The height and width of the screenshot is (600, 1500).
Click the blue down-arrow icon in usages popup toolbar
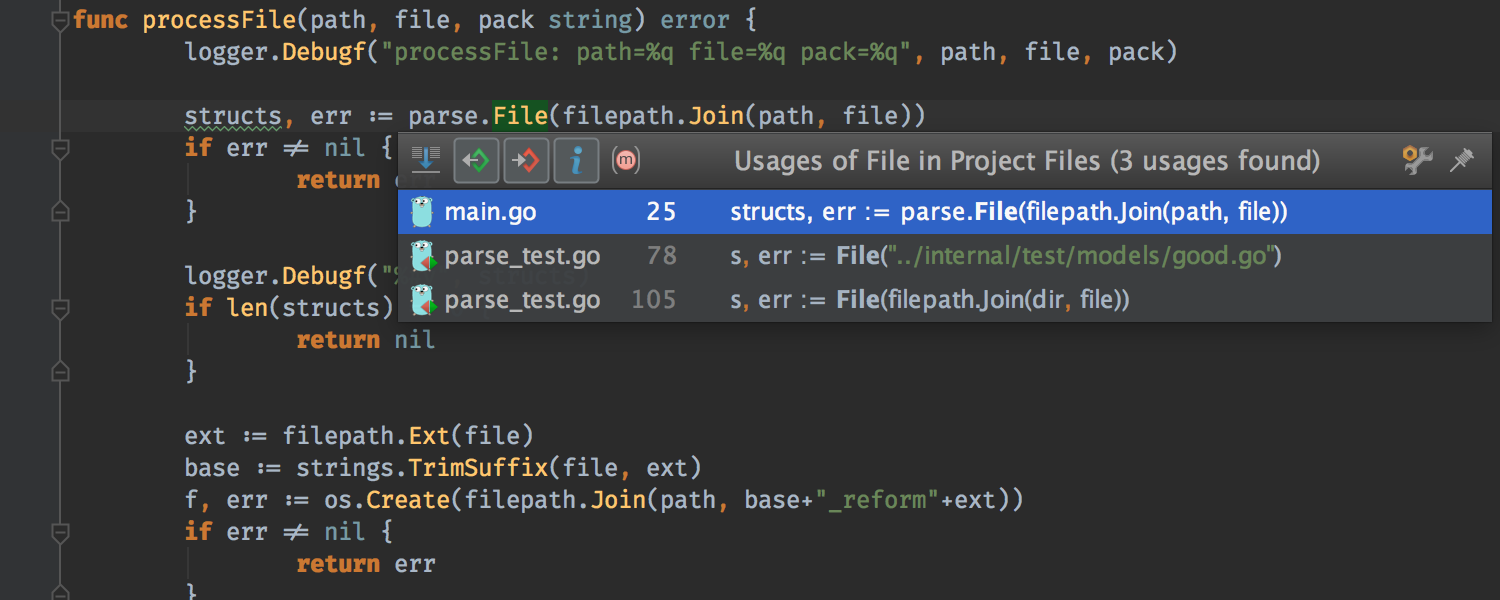427,160
